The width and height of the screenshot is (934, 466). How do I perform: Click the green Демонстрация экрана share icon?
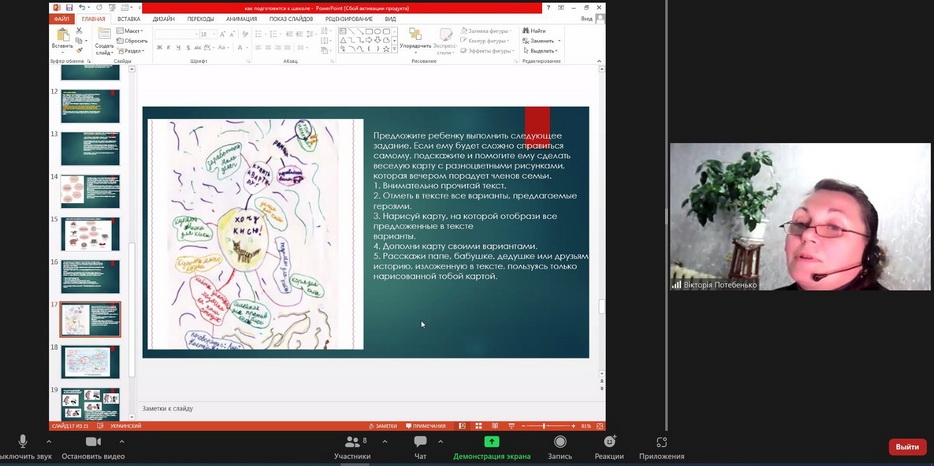click(491, 442)
